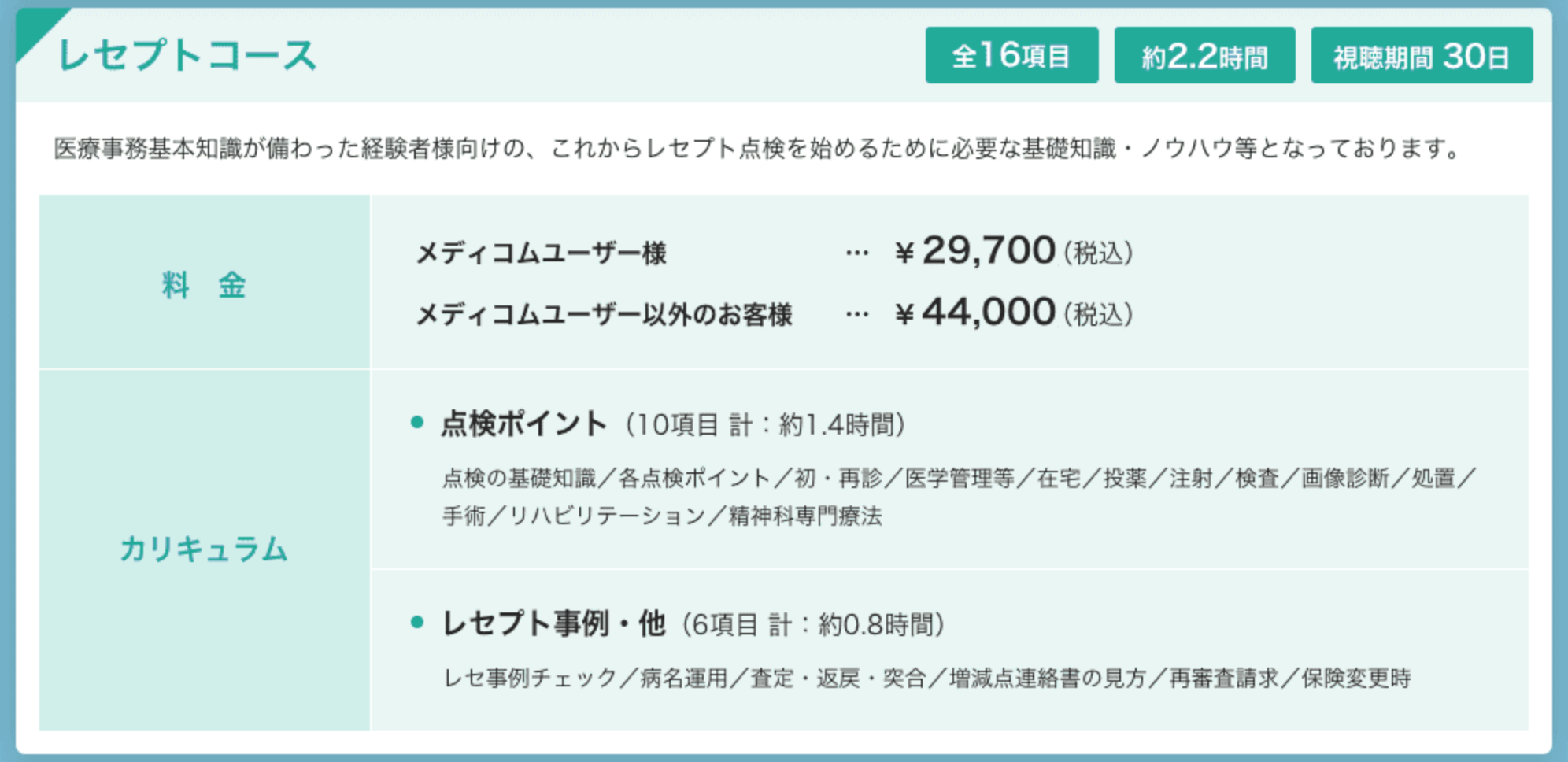Click the 全16項目 badge
1568x762 pixels.
[x=1011, y=55]
